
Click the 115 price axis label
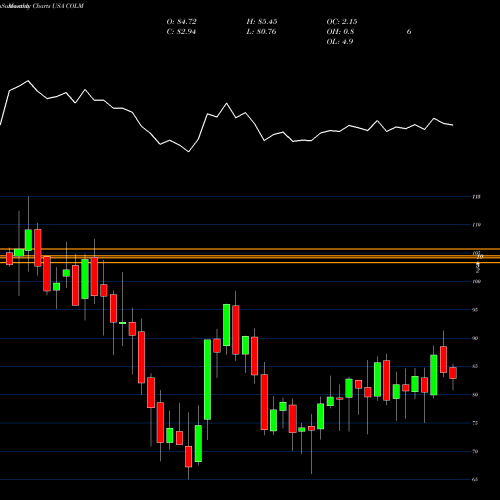pos(476,197)
